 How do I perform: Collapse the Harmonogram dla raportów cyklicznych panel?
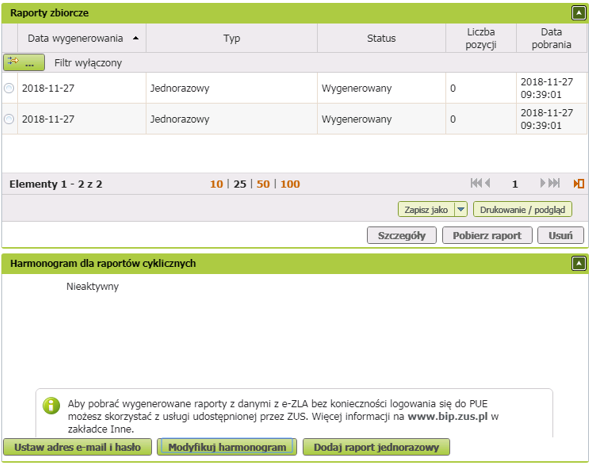click(x=578, y=263)
